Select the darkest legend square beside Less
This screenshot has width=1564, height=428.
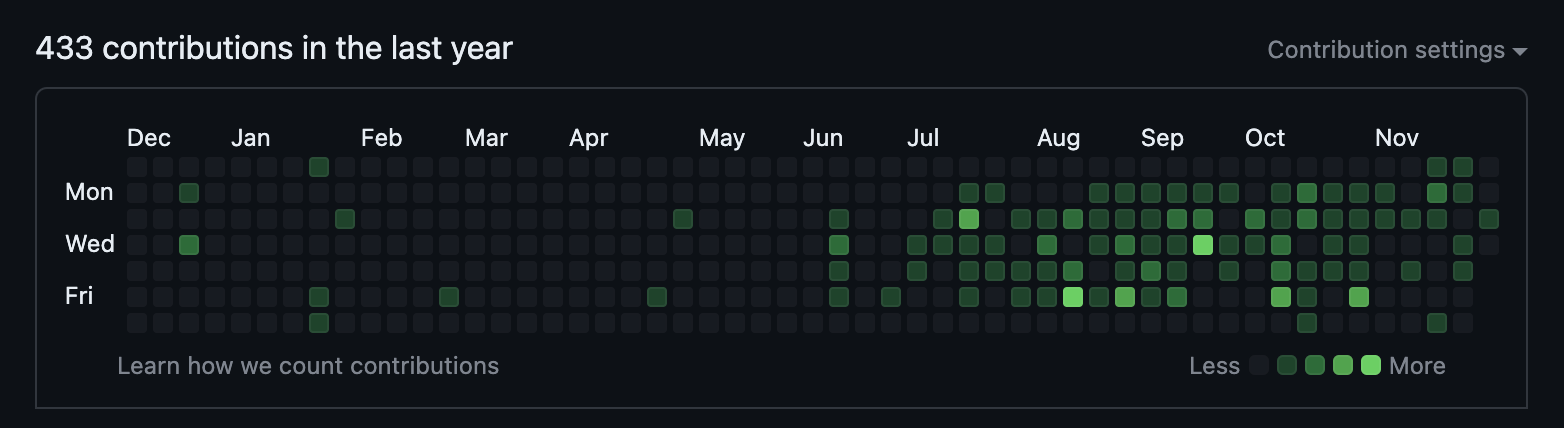point(1259,365)
